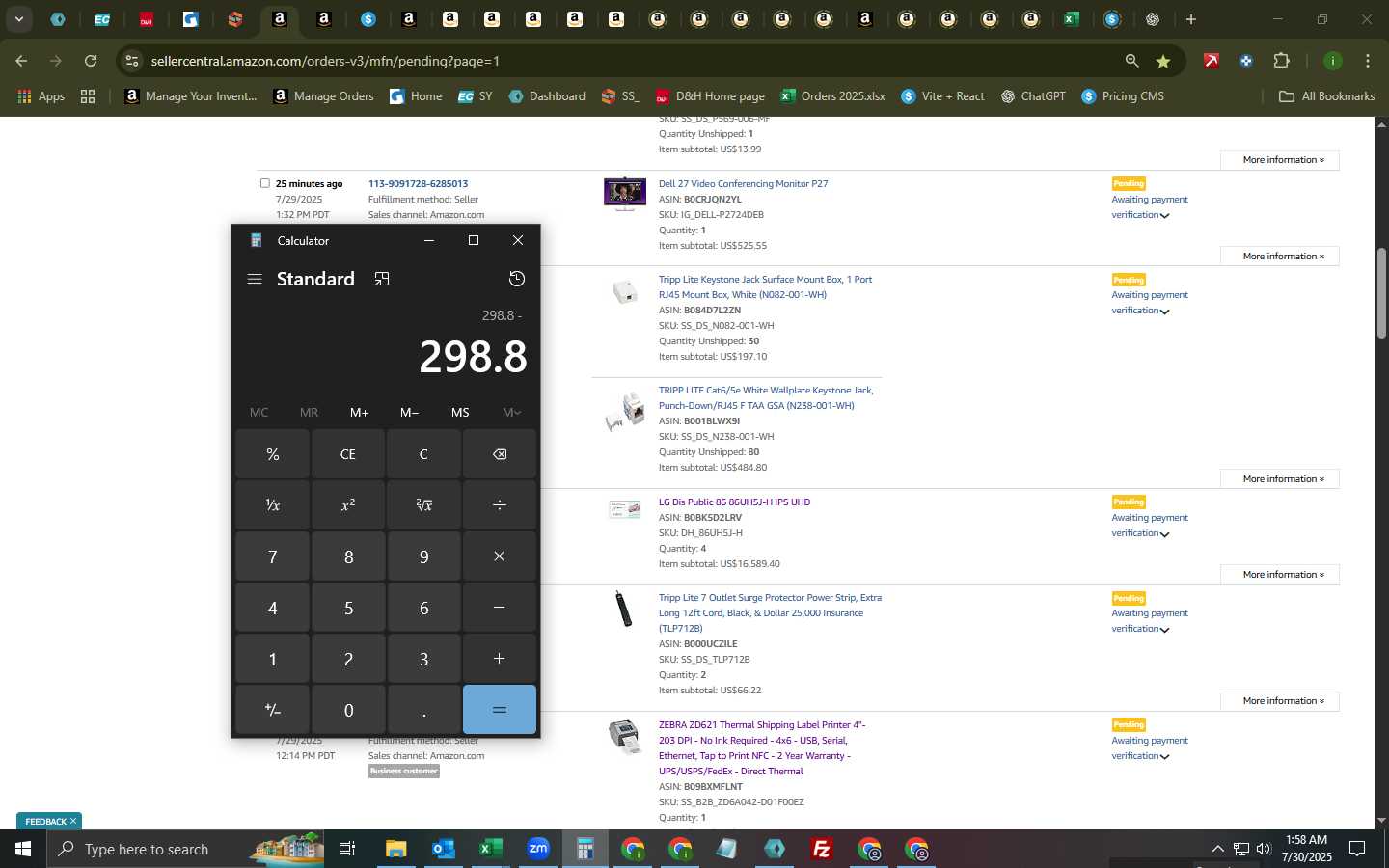The height and width of the screenshot is (868, 1389).
Task: Open Orders 2025.xlsx bookmark
Action: pyautogui.click(x=833, y=95)
